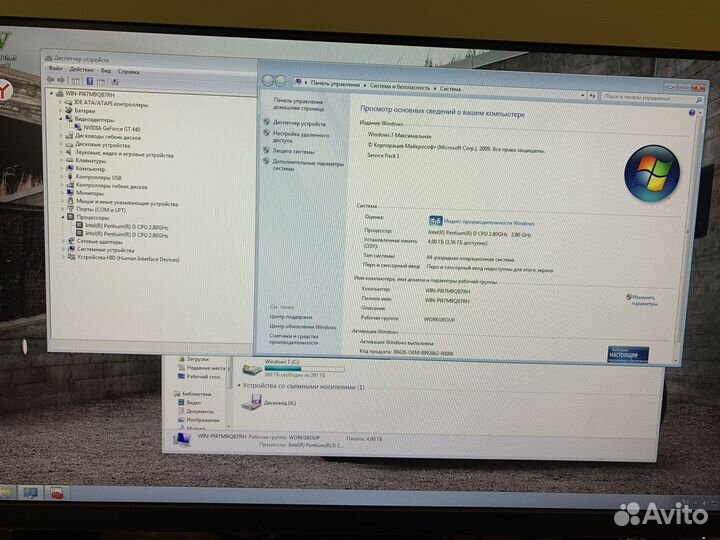The image size is (720, 540).
Task: Click the Клавиатуры keyboard icon
Action: [x=69, y=161]
